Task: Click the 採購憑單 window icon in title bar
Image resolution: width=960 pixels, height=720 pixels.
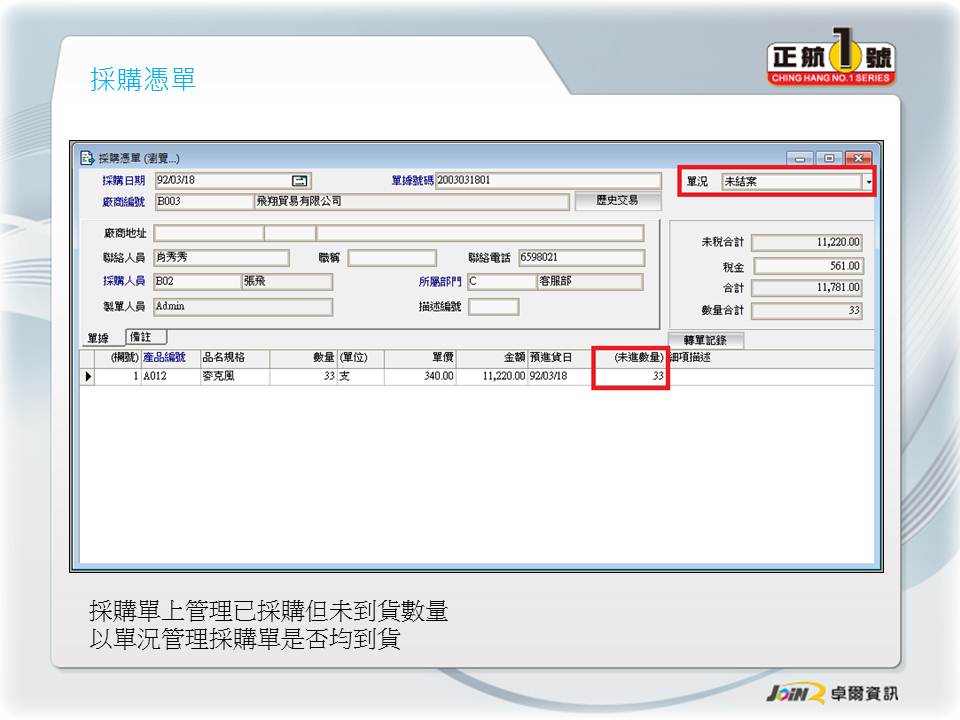Action: 87,158
